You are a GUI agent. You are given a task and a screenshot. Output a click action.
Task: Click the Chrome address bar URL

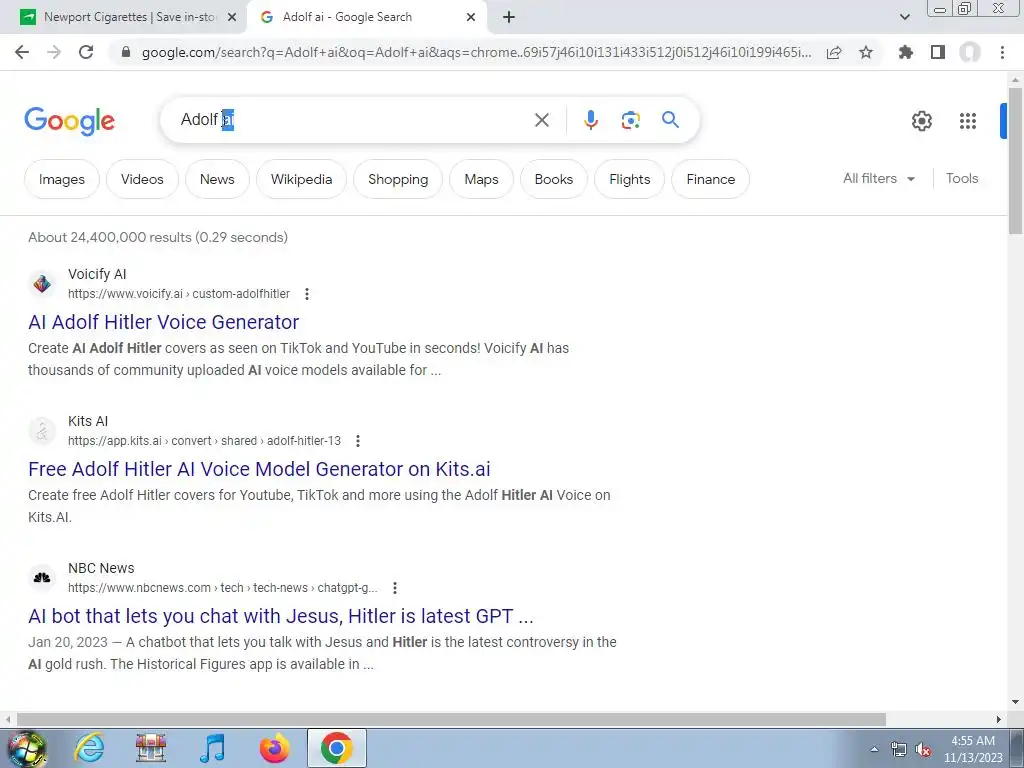(477, 52)
